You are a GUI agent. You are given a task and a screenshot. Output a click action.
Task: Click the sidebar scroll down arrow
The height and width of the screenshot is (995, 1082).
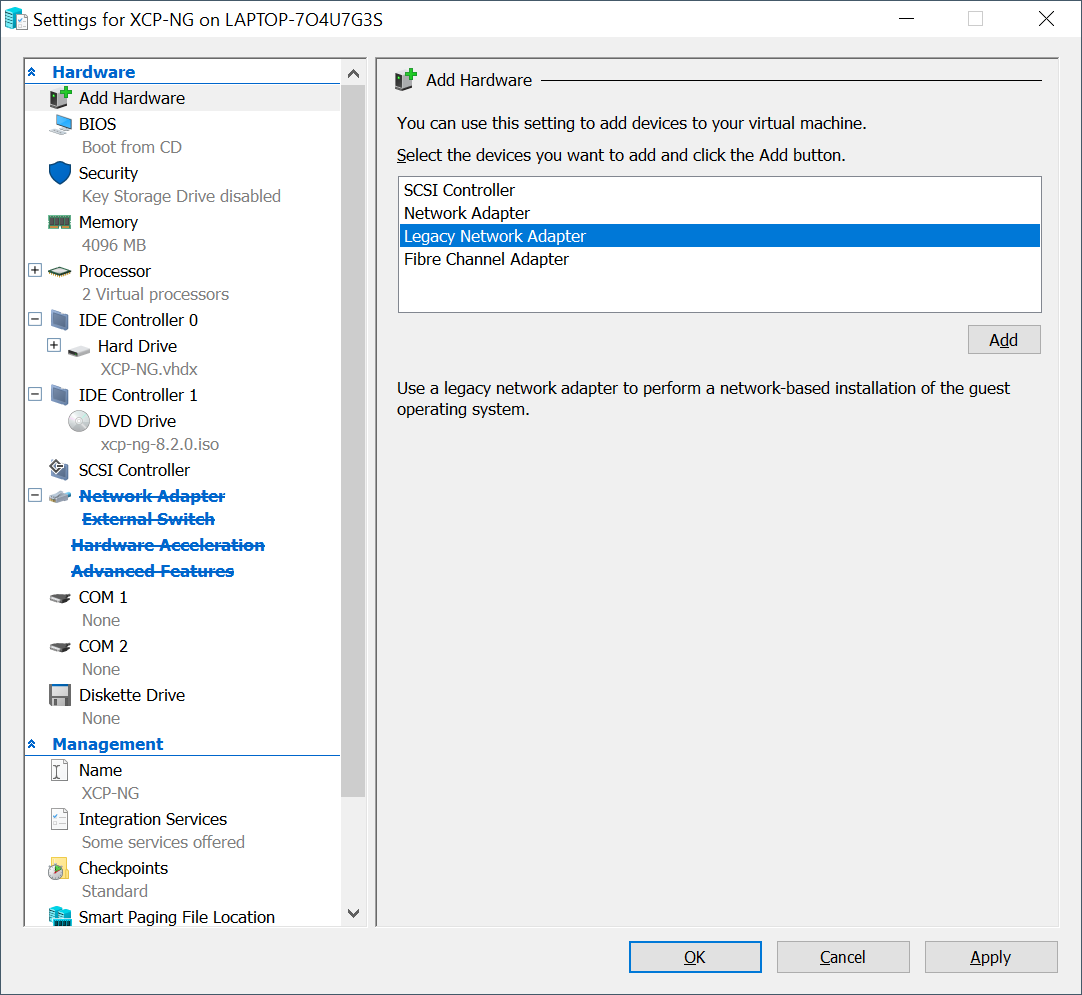[353, 913]
